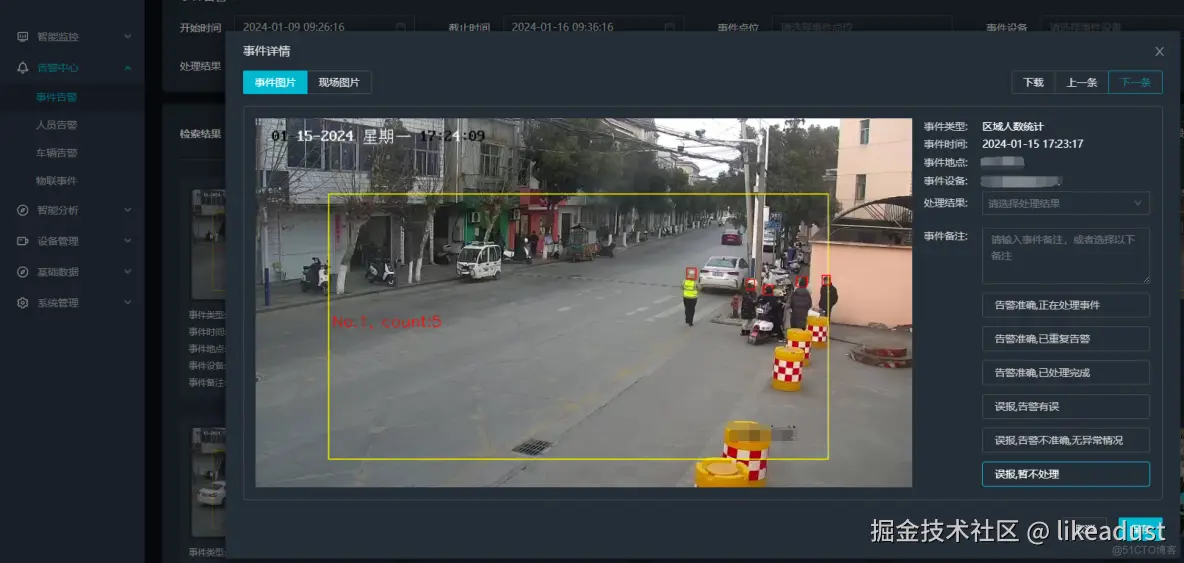Screen dimensions: 1184x563
Task: Click the event snapshot image
Action: 584,303
